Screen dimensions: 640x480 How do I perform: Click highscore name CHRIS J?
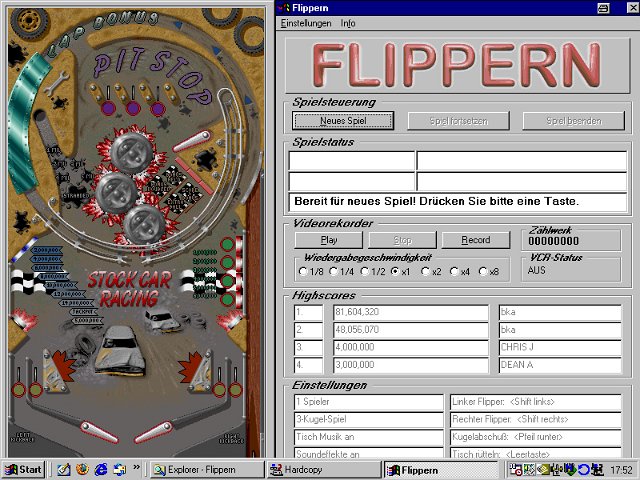pos(560,347)
